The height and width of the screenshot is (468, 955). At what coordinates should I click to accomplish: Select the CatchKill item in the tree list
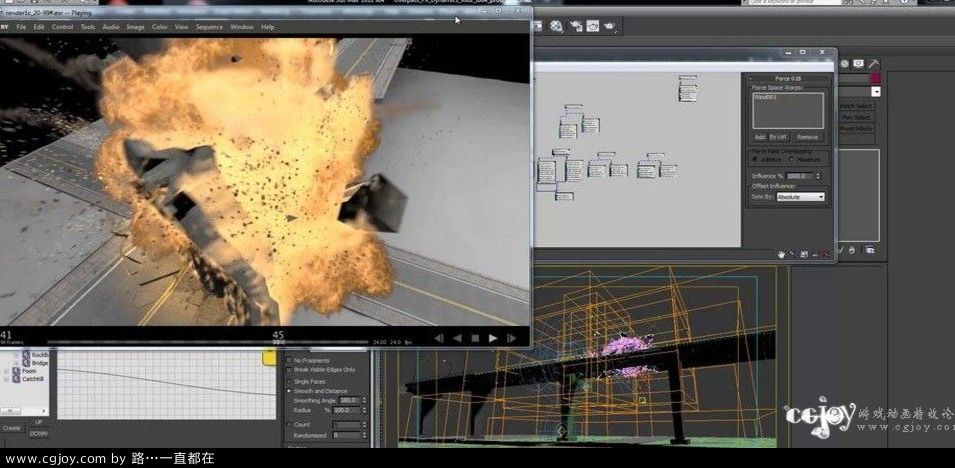[33, 379]
